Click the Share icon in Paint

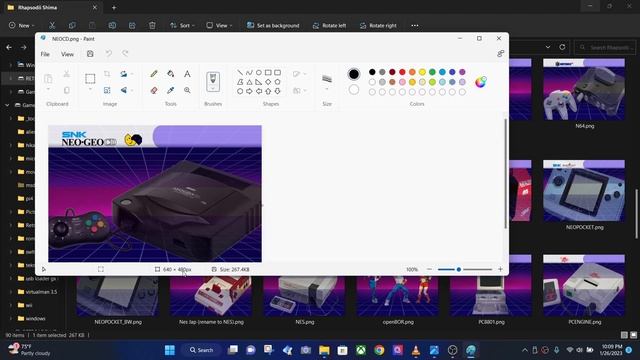tap(500, 53)
